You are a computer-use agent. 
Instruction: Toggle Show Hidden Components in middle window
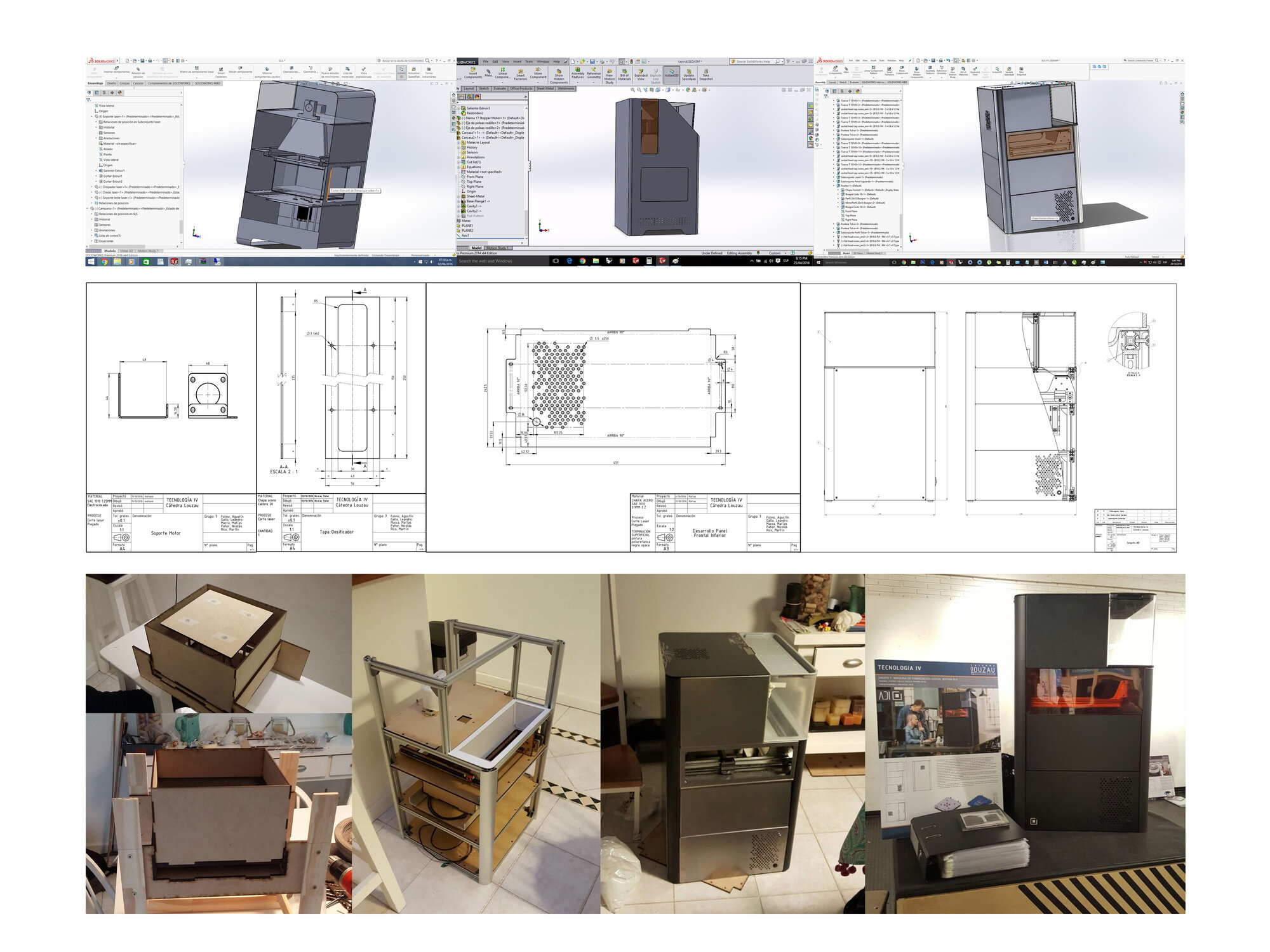[559, 77]
